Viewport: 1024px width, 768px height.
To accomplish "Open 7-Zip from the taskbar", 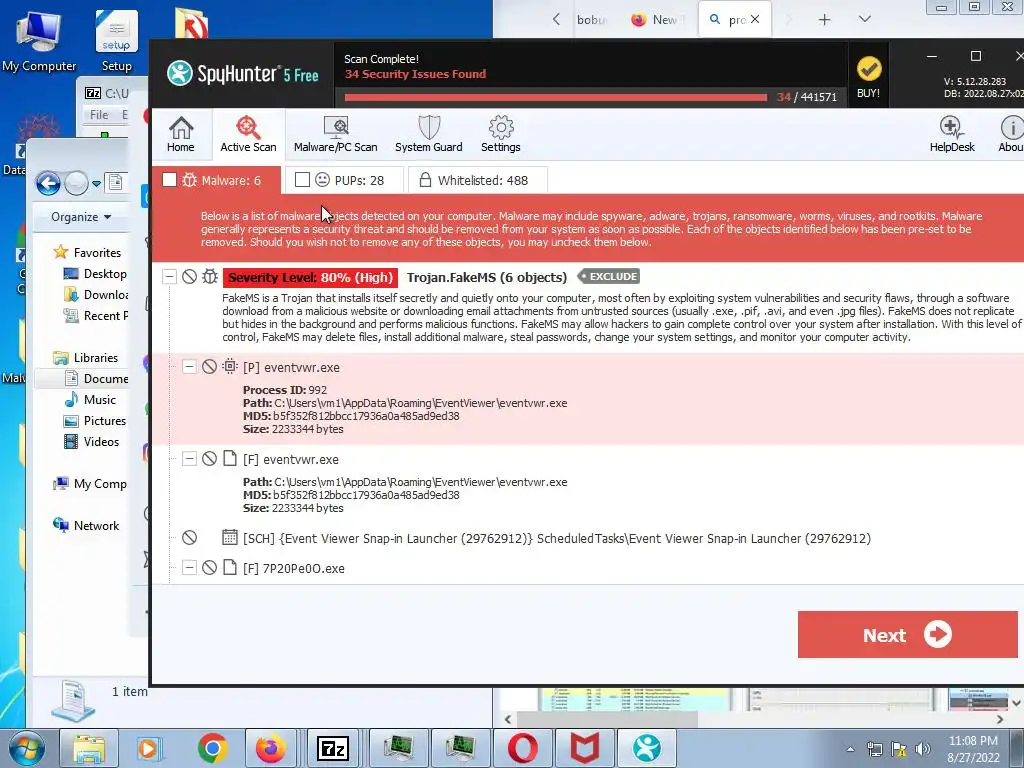I will click(332, 748).
